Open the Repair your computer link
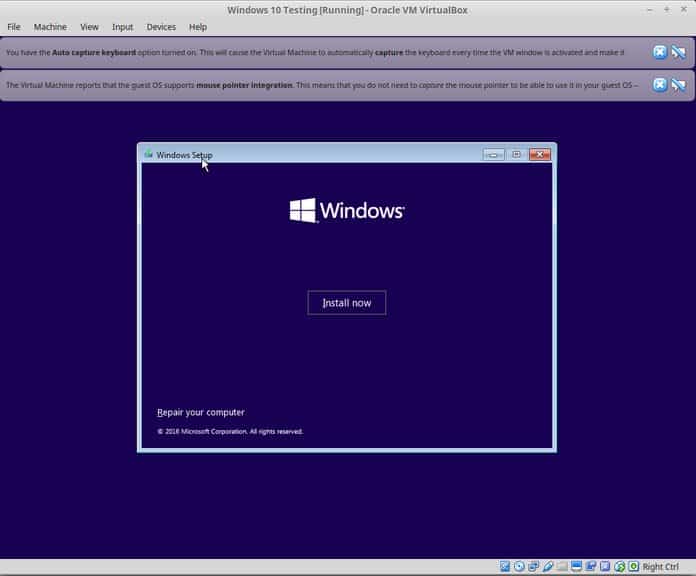This screenshot has height=576, width=696. pyautogui.click(x=201, y=412)
